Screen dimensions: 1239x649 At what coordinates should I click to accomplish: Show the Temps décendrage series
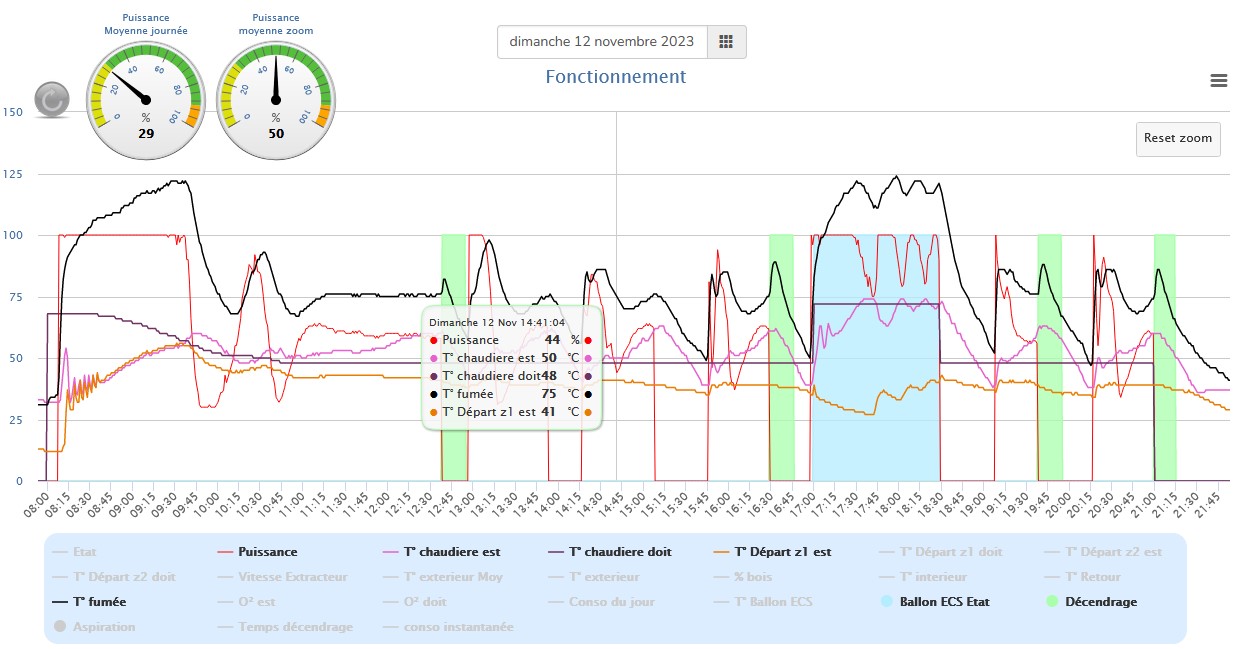(x=285, y=627)
